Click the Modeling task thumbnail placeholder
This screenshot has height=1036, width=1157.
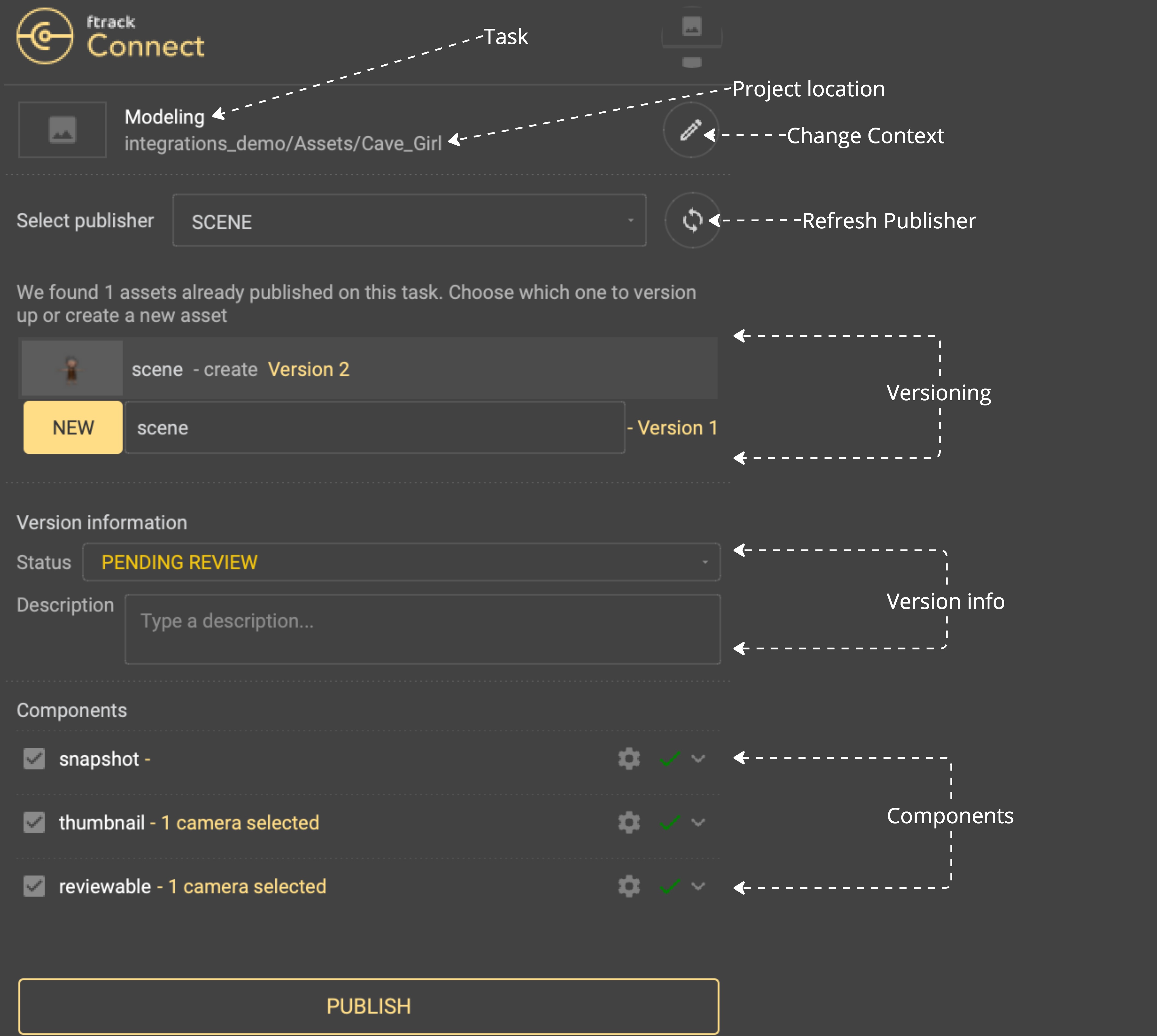(62, 130)
